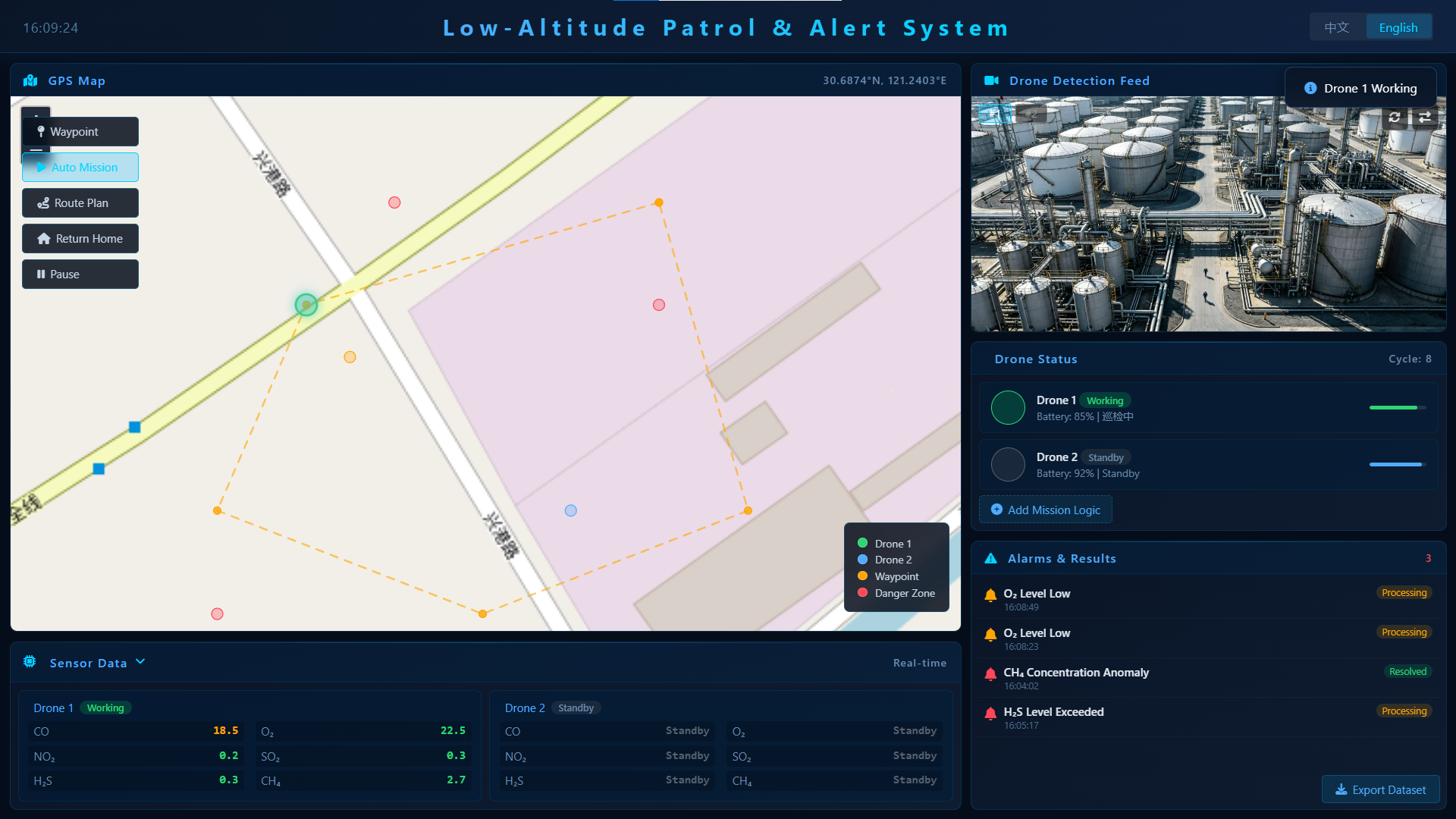Screen dimensions: 1456x819
Task: Select the green Drone 1 marker on map
Action: [306, 305]
